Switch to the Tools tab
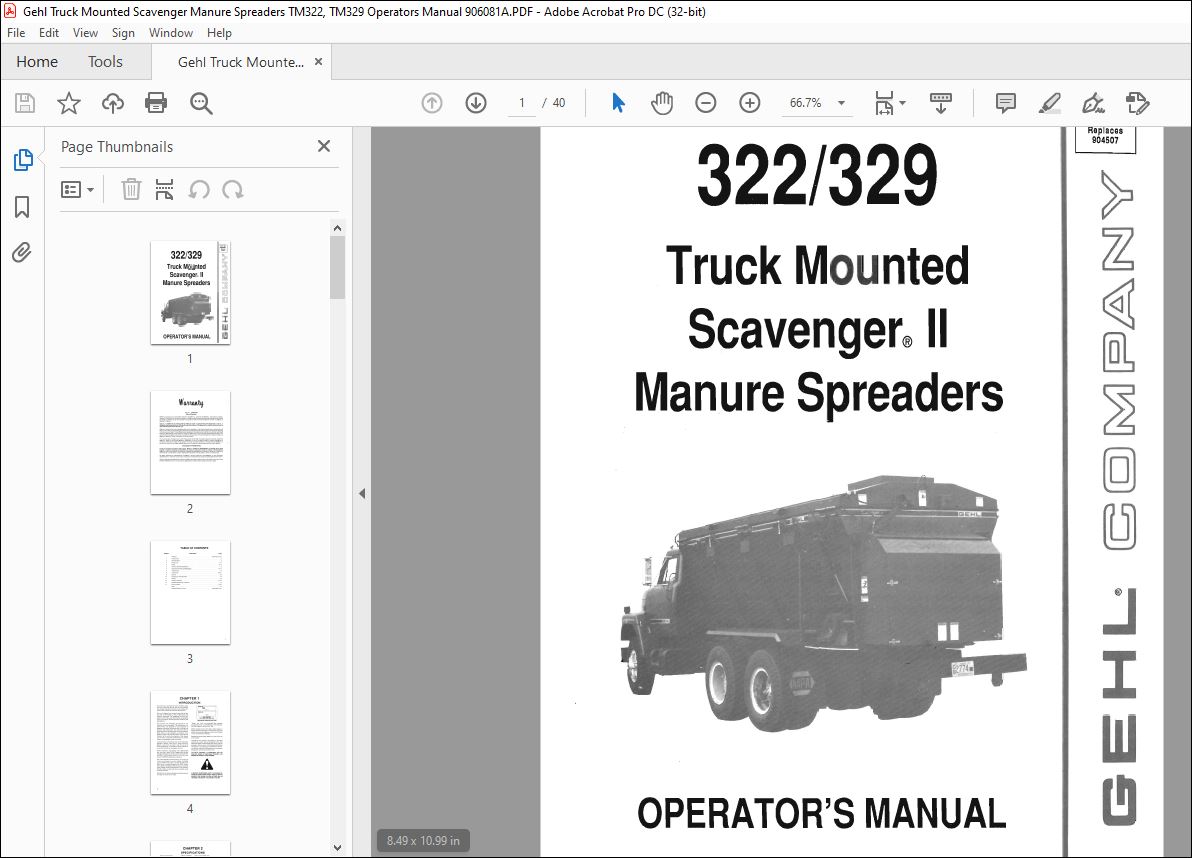1192x858 pixels. point(105,62)
